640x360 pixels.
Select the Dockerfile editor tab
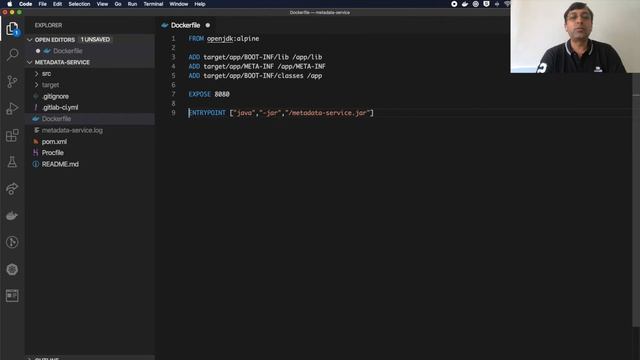click(186, 25)
